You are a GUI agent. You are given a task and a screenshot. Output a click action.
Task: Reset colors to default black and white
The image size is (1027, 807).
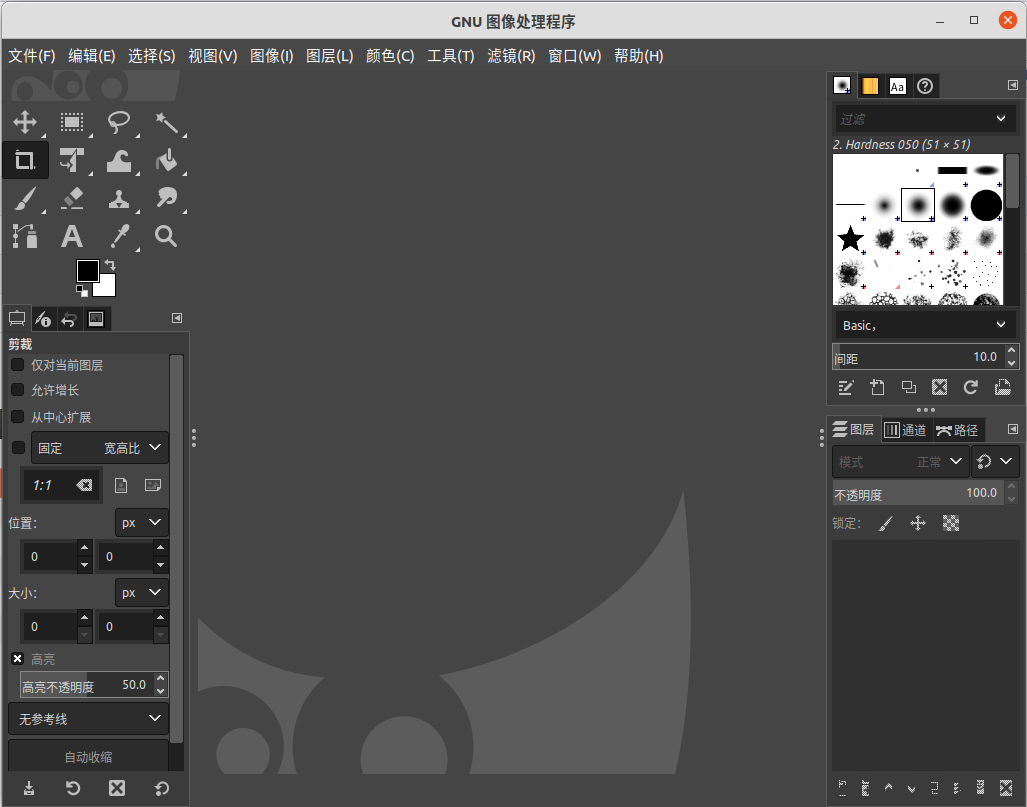[81, 290]
